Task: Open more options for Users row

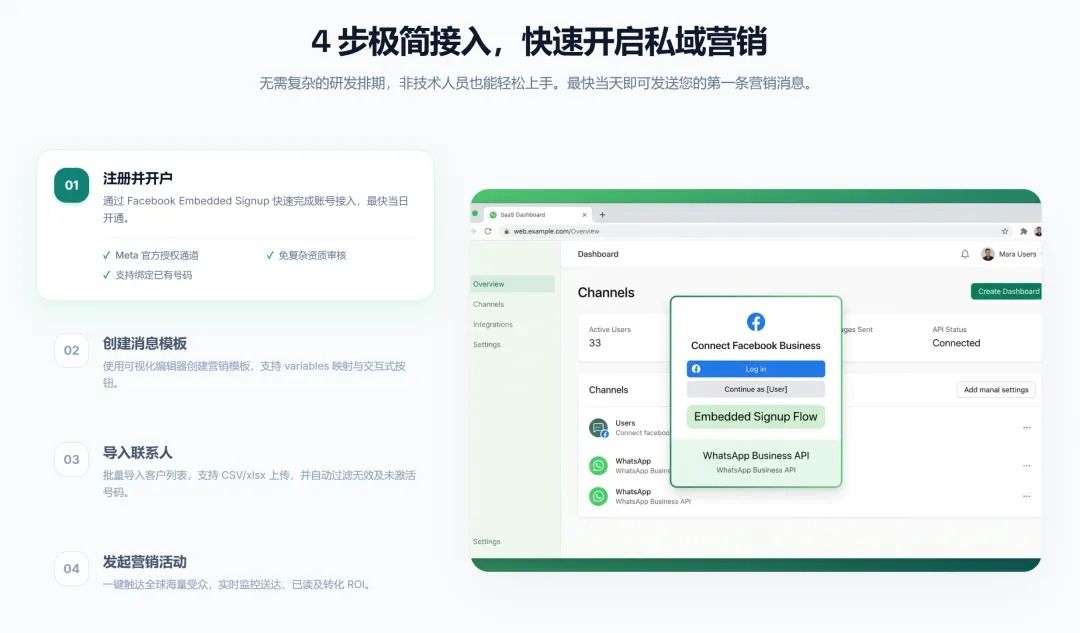Action: point(1026,428)
